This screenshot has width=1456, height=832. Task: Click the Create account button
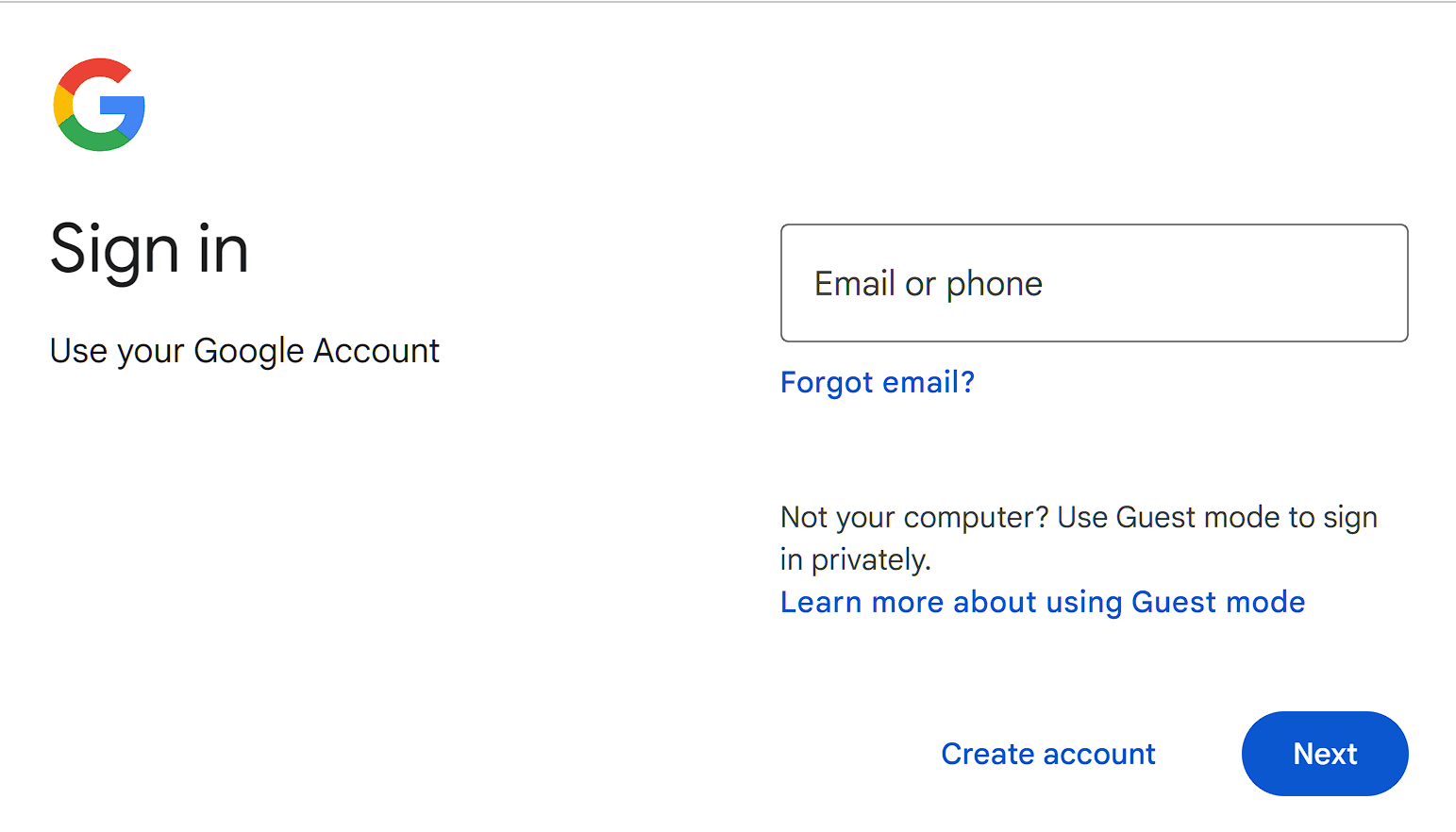(x=1047, y=754)
